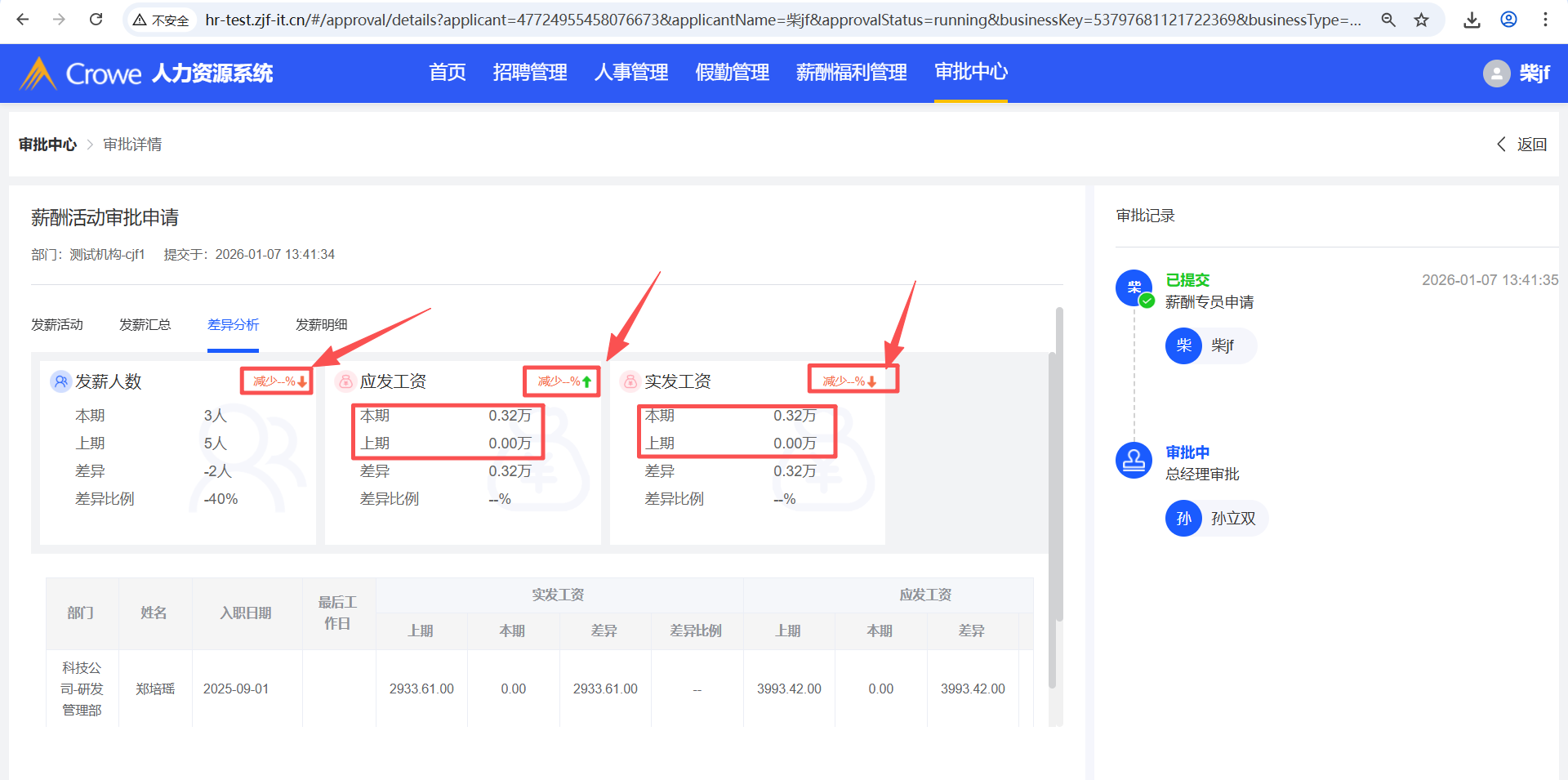
Task: Click the 3993.42.00 上期 cell
Action: coord(789,689)
